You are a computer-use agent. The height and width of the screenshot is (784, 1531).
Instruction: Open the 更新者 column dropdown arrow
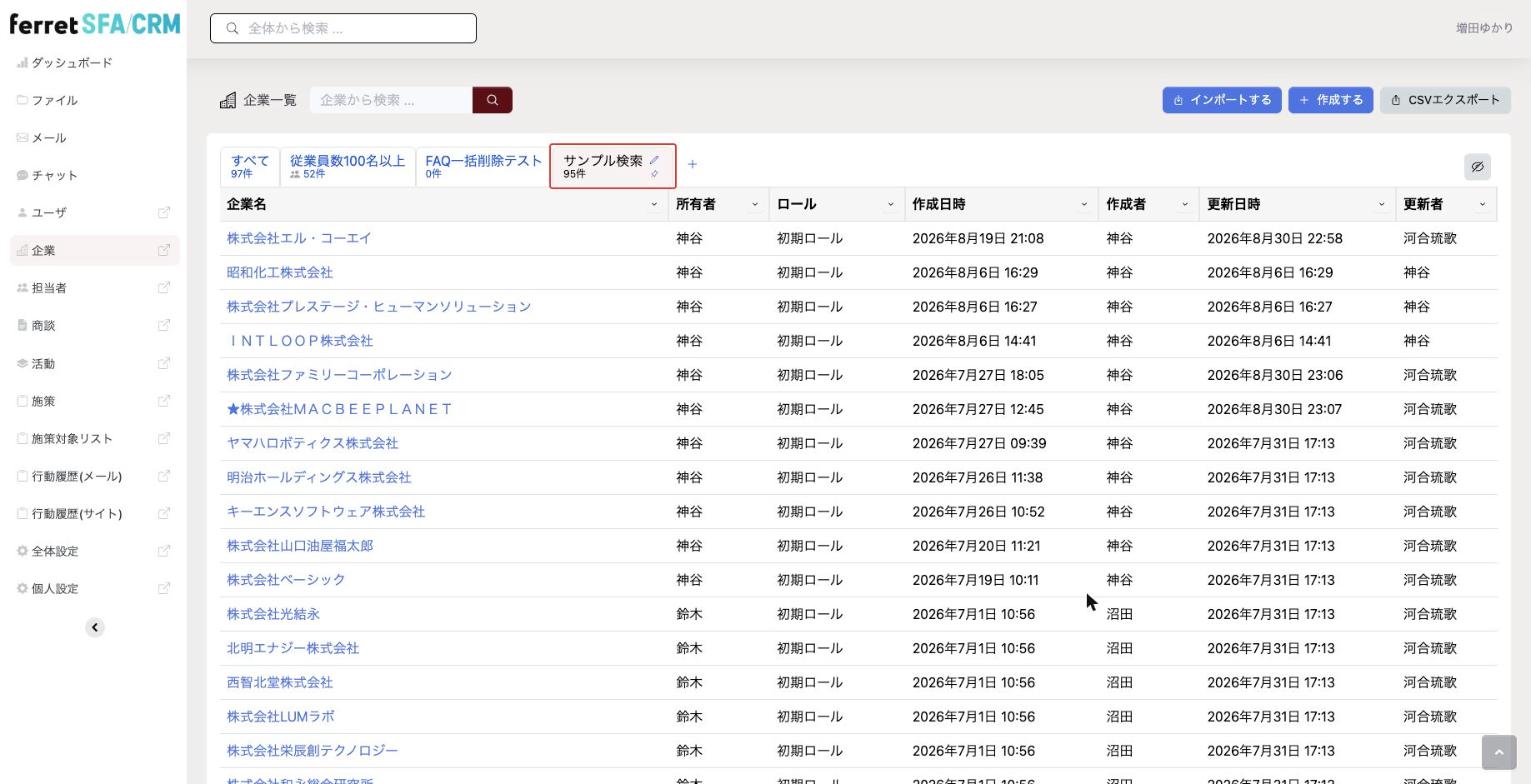click(x=1482, y=204)
